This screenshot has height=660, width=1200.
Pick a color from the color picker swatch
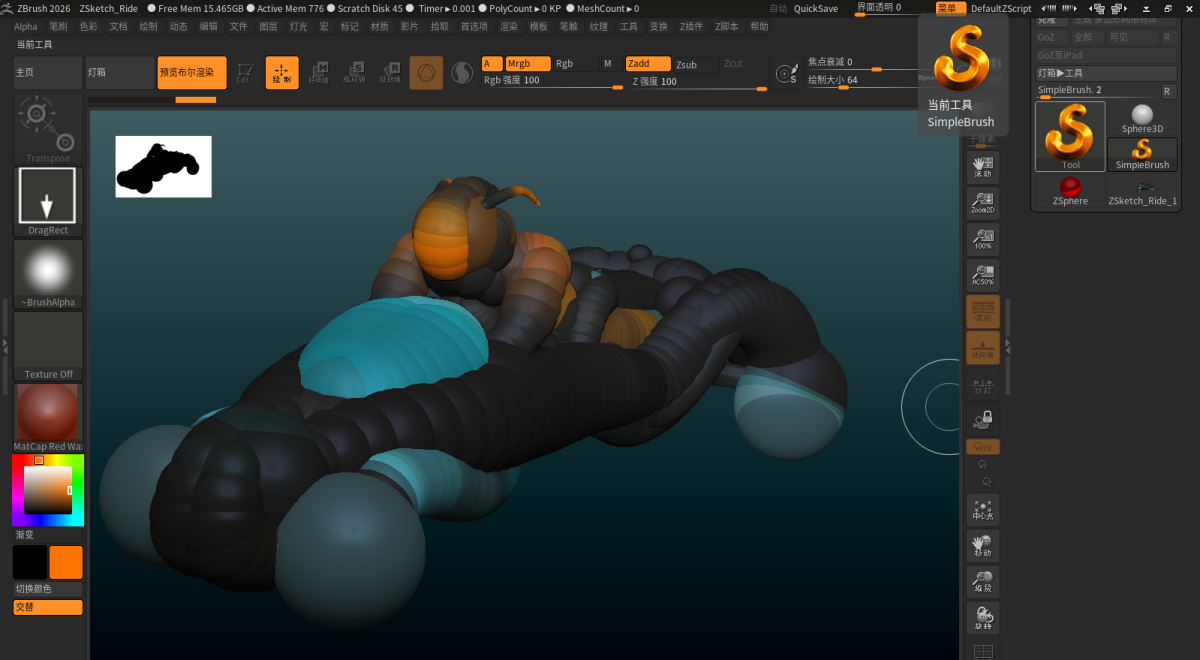47,490
